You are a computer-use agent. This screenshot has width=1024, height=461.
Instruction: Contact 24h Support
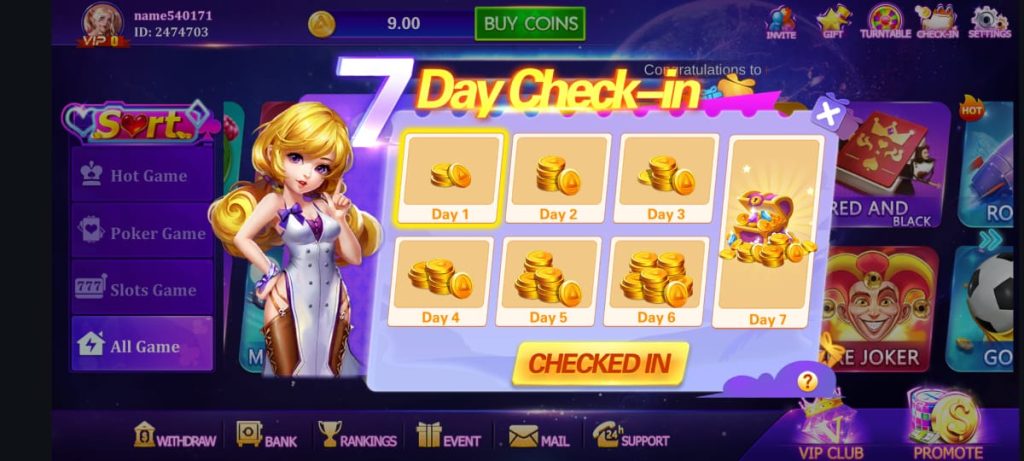[631, 435]
